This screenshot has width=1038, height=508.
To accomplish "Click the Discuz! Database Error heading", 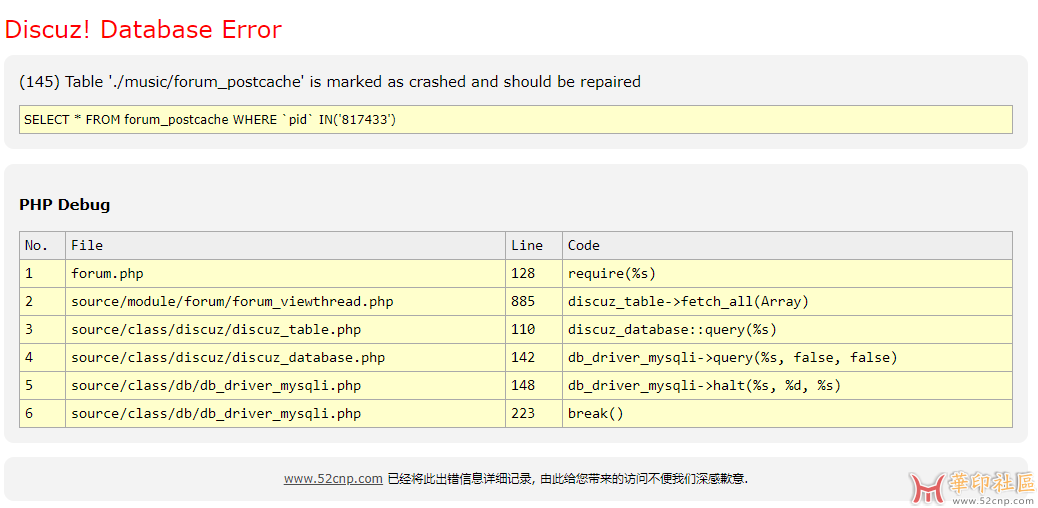I will pos(143,30).
